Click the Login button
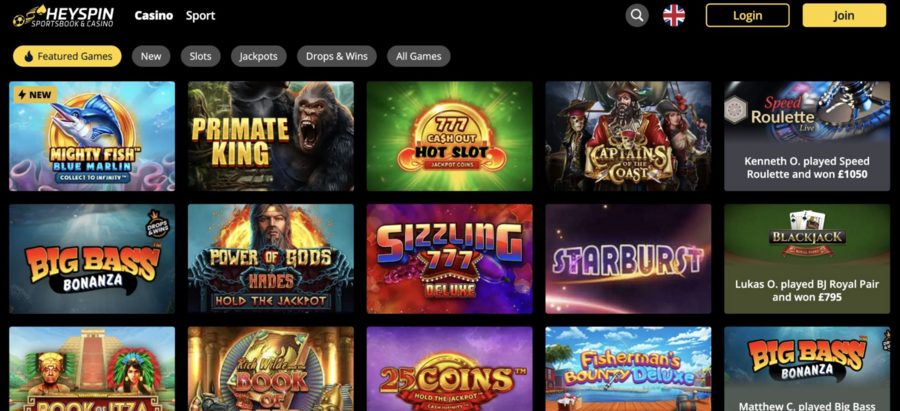The height and width of the screenshot is (411, 900). (747, 15)
